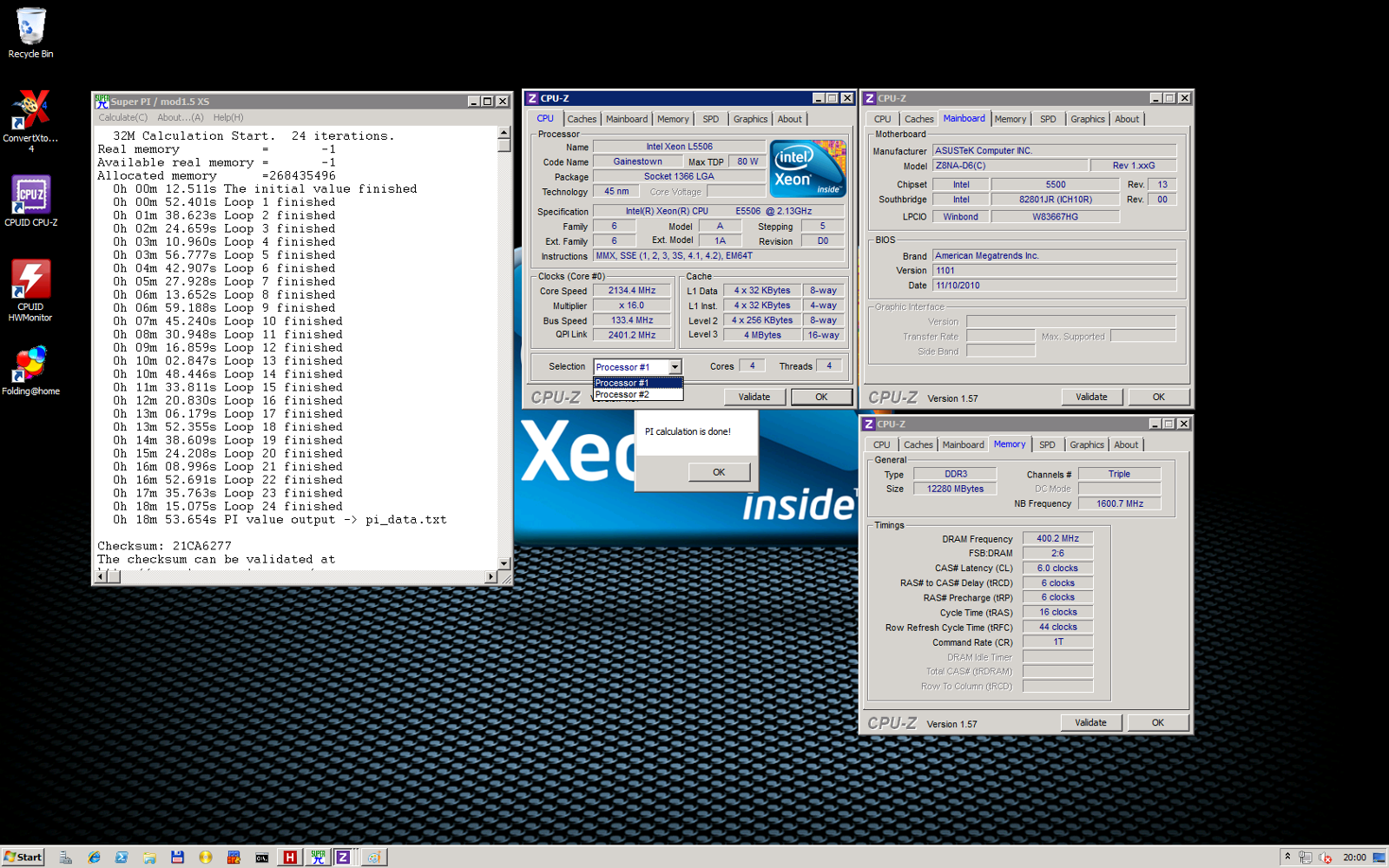Open the CPUID HWMonitor desktop shortcut
The image size is (1389, 868).
pyautogui.click(x=30, y=291)
